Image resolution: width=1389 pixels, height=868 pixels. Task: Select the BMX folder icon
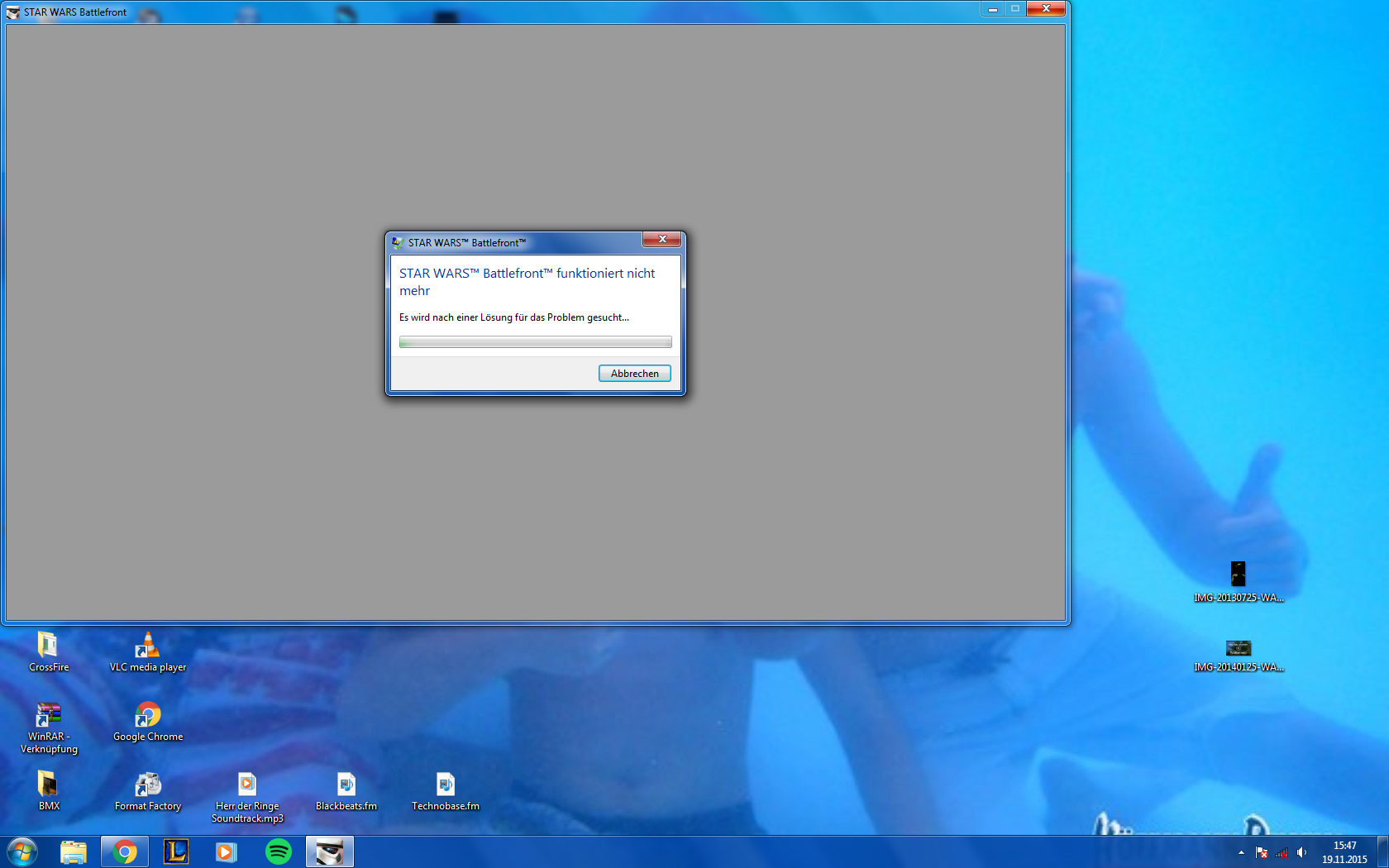(x=49, y=790)
